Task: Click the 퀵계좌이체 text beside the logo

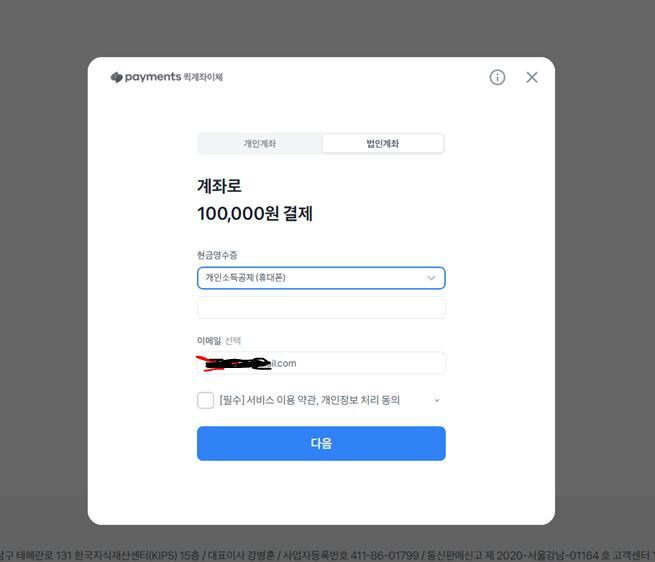Action: click(x=203, y=77)
